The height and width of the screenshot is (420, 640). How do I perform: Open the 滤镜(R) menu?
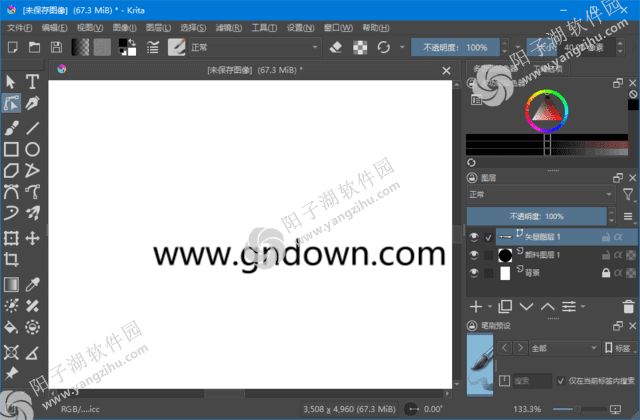[x=229, y=28]
